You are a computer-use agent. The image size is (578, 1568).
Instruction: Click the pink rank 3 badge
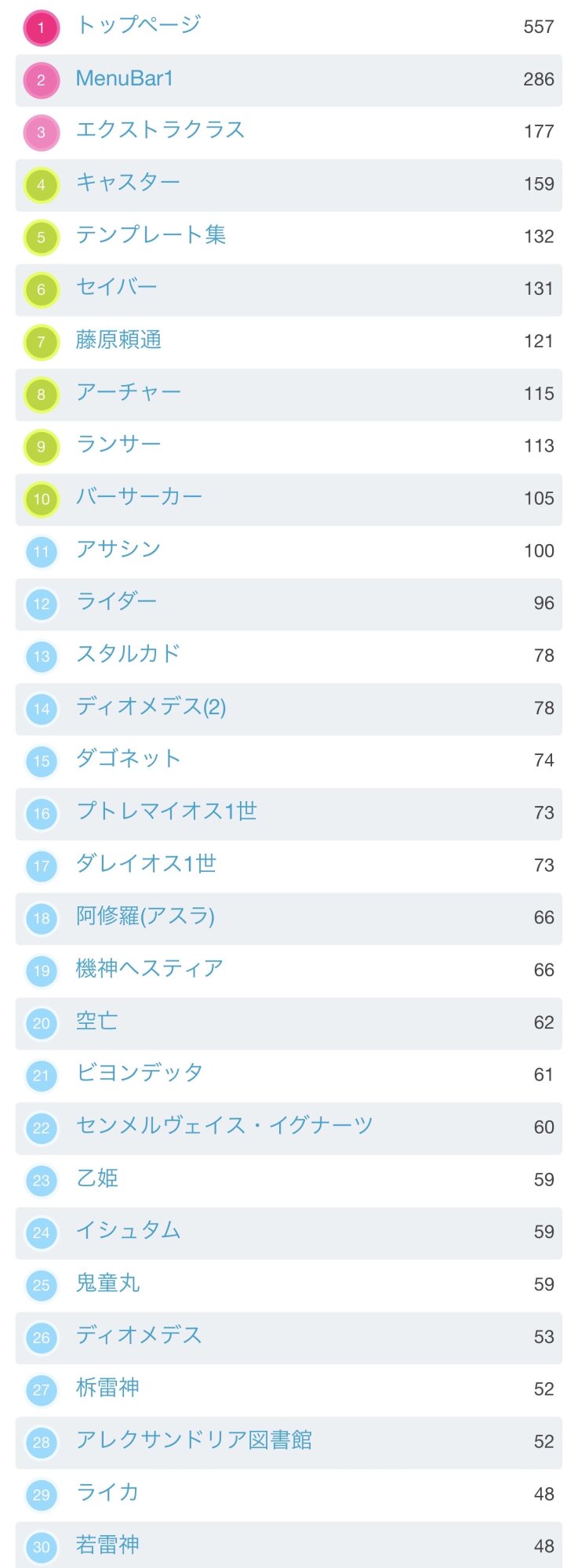pyautogui.click(x=42, y=132)
